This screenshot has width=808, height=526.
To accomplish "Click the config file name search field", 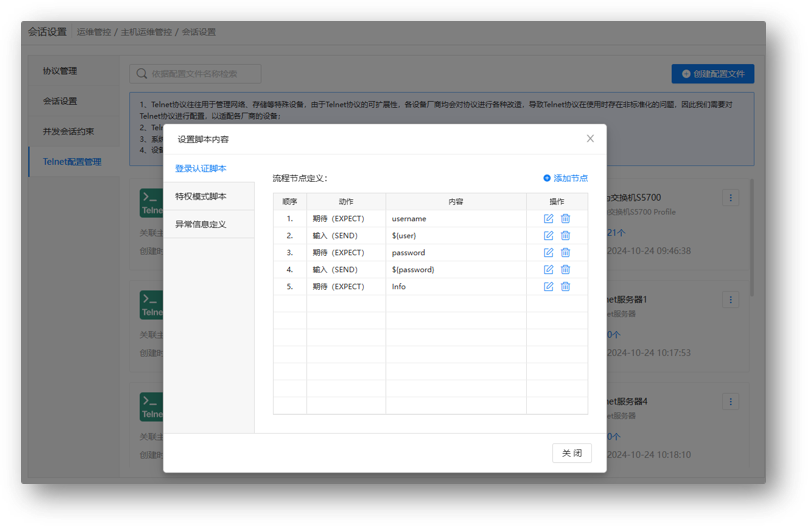I will 198,74.
